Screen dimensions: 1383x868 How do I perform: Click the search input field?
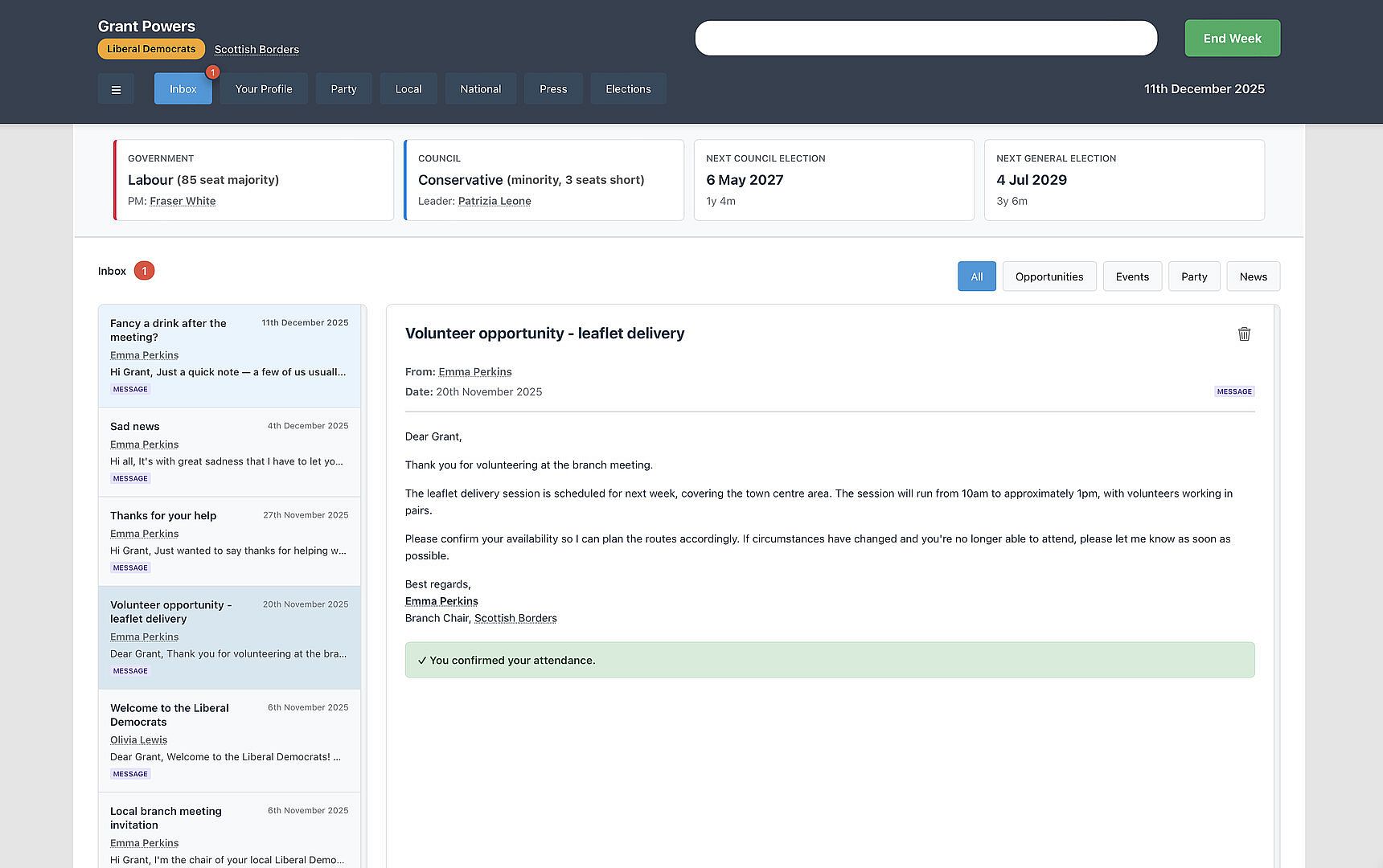(x=925, y=39)
